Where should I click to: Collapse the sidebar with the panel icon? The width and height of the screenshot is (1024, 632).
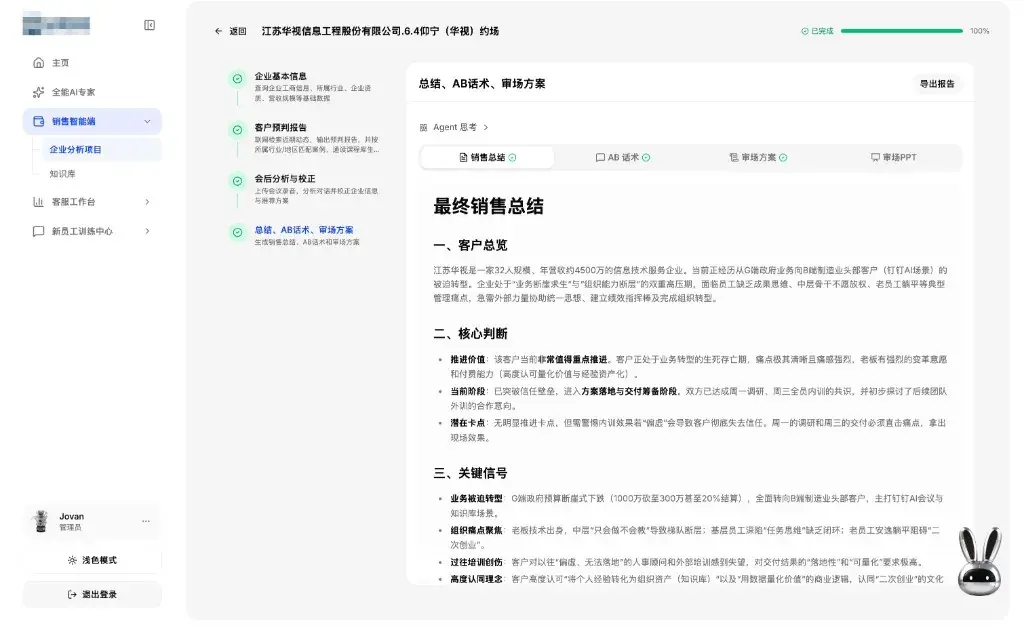[x=150, y=25]
